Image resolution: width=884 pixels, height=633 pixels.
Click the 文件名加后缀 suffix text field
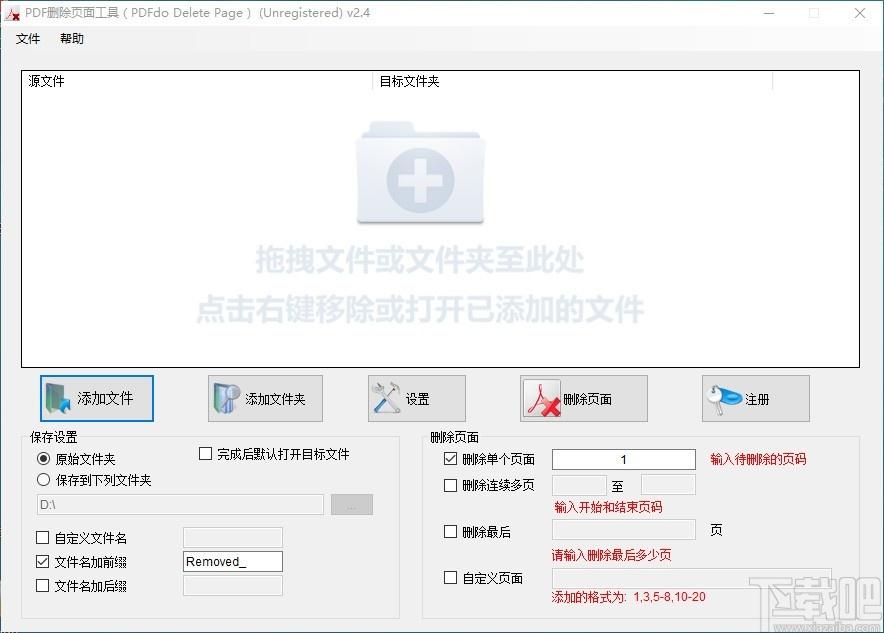click(233, 586)
